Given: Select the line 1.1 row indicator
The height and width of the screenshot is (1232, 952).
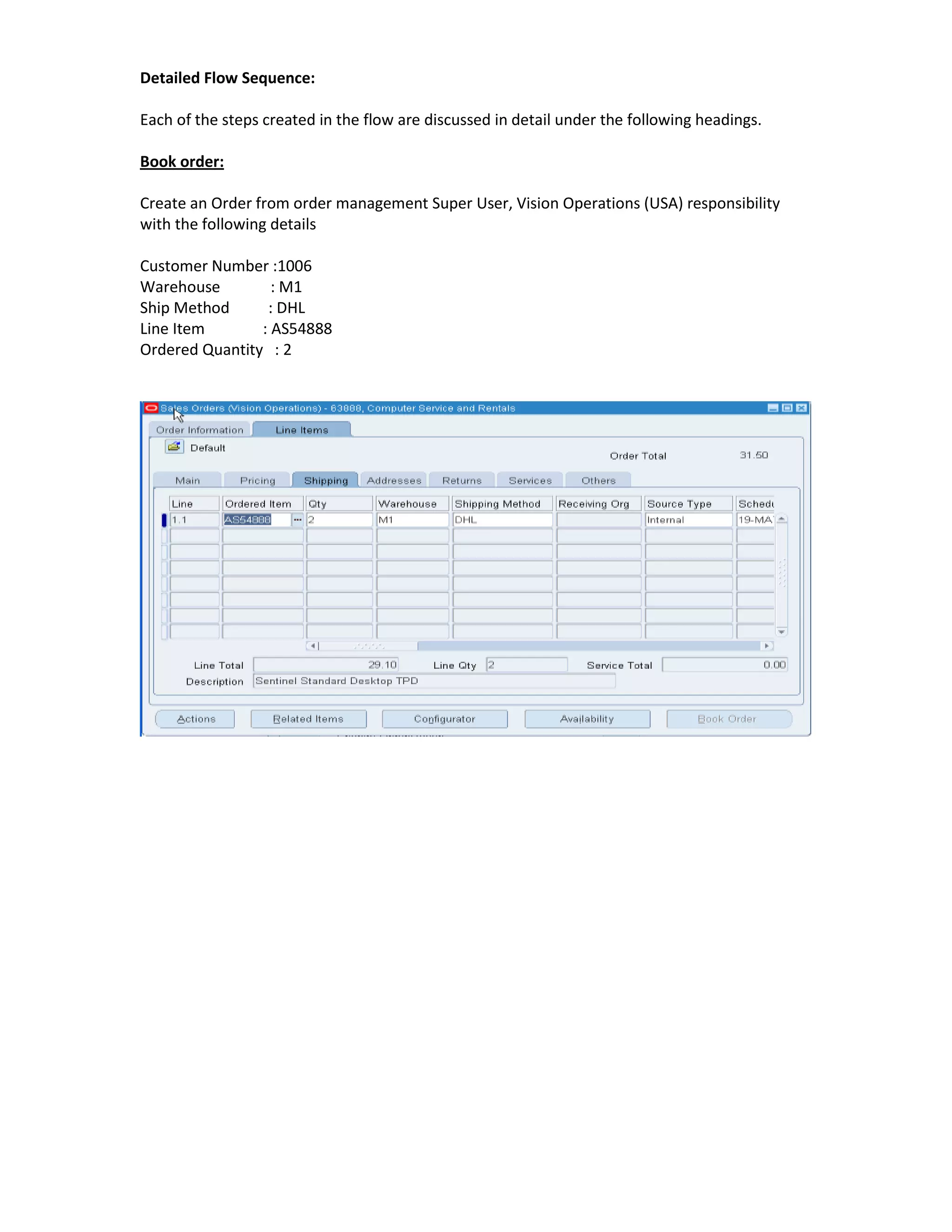Looking at the screenshot, I should pyautogui.click(x=164, y=520).
